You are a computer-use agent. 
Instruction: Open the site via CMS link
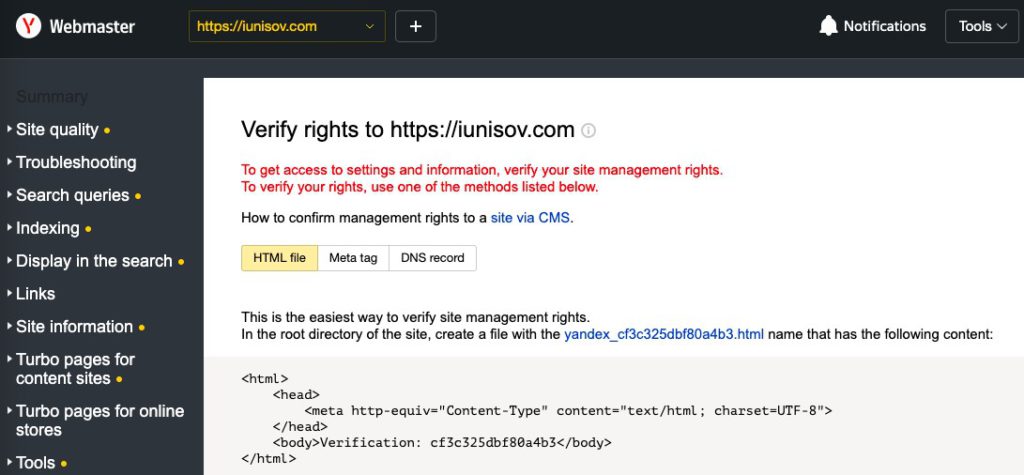(532, 218)
